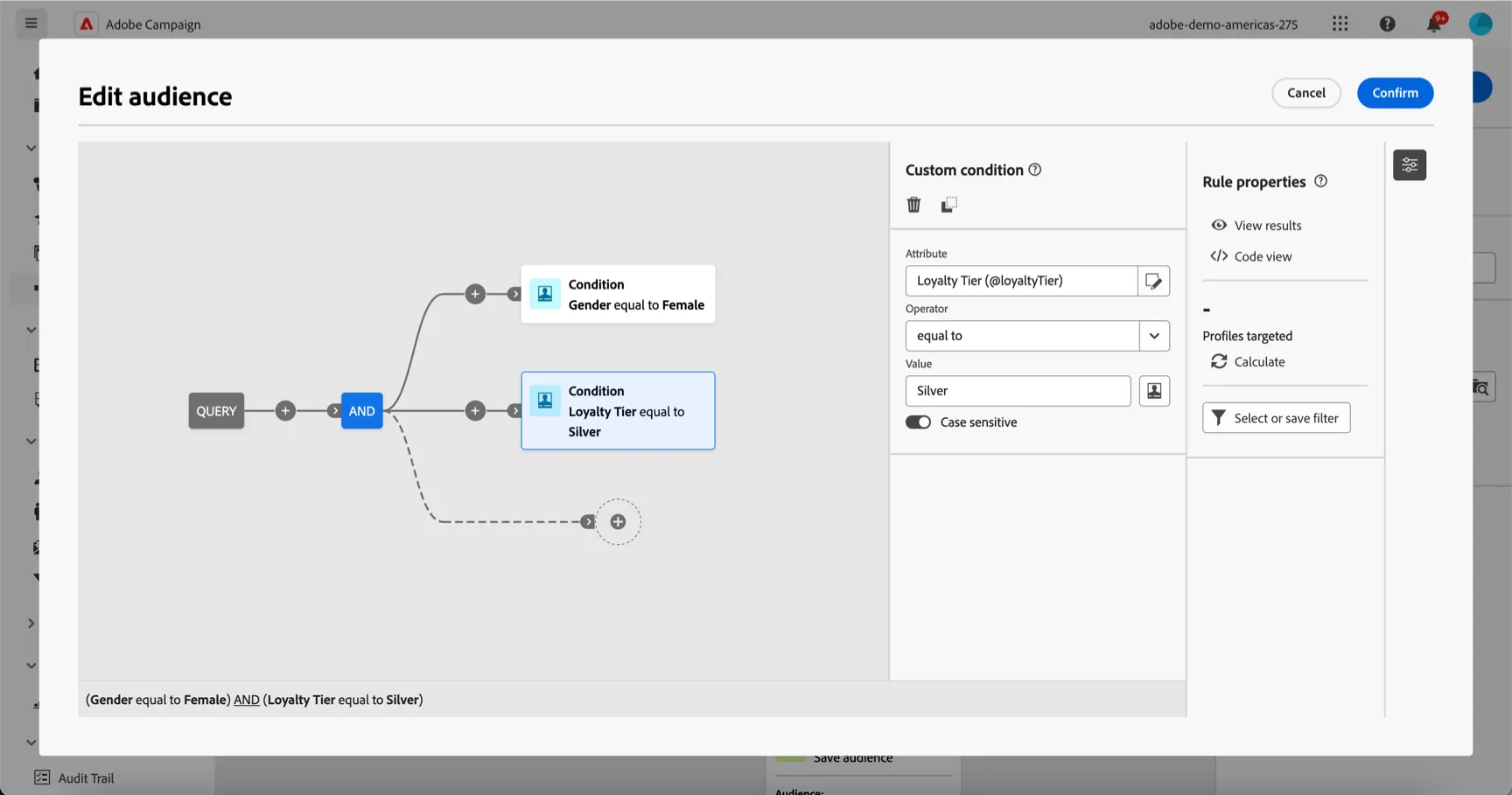Viewport: 1512px width, 795px height.
Task: Expand arrow before dashed empty node
Action: click(x=588, y=522)
